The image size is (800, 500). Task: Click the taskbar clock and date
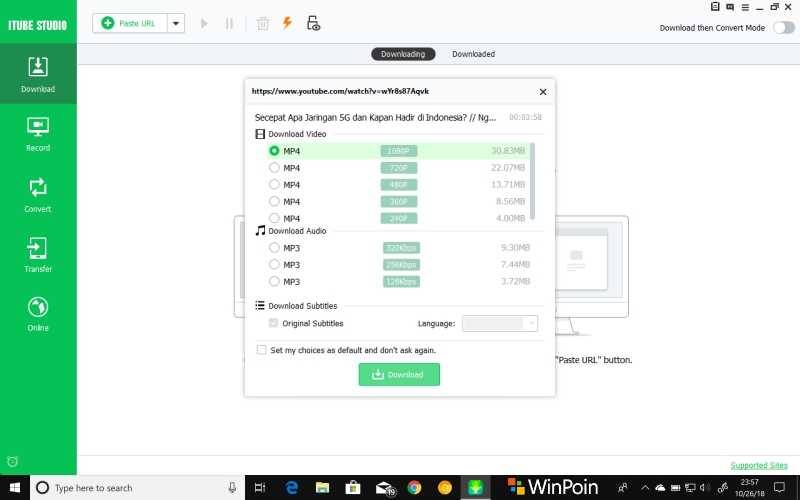tap(749, 488)
